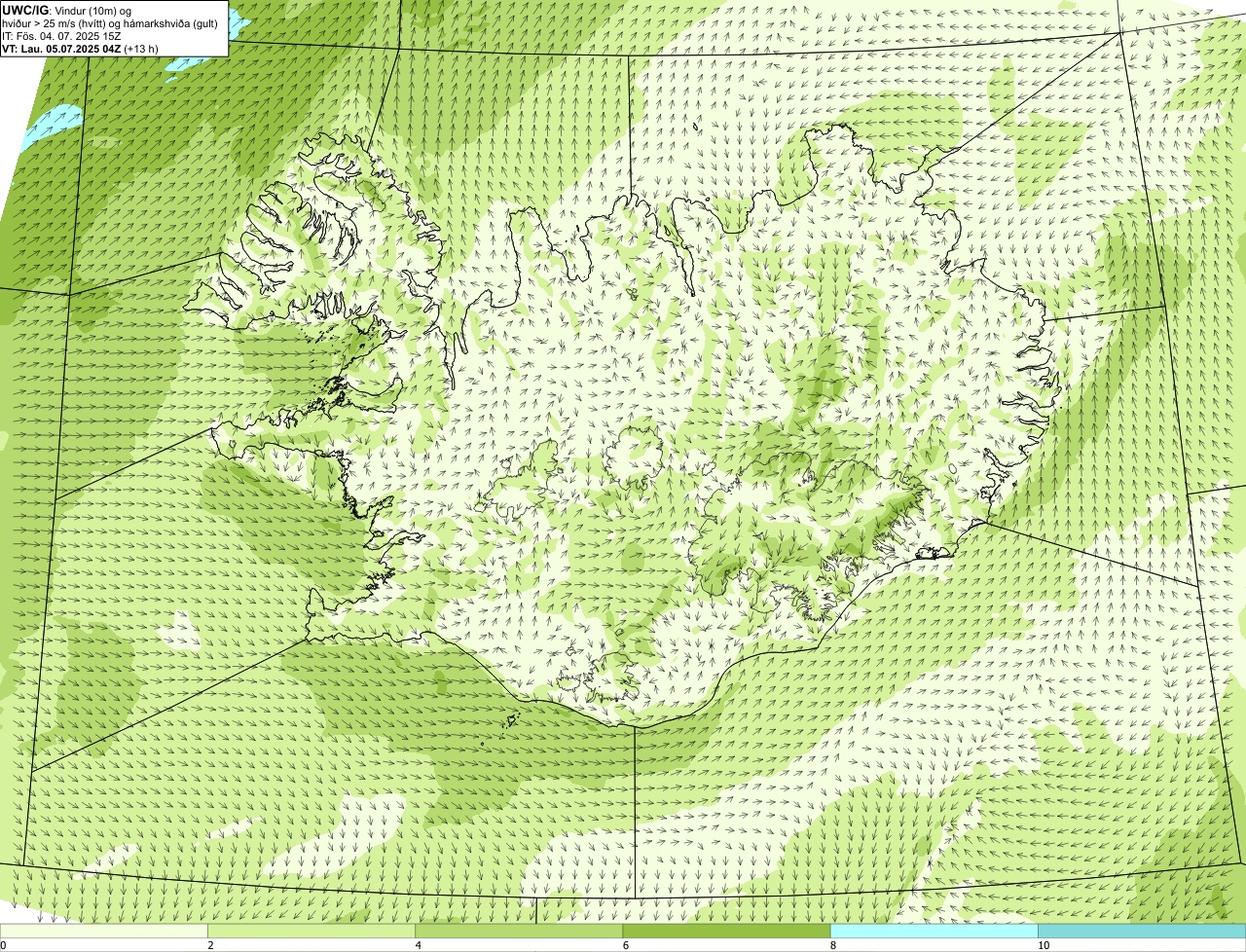This screenshot has width=1246, height=952.
Task: Click the 'hviður > 25 m/s (hvítt)' caption line
Action: [x=112, y=23]
